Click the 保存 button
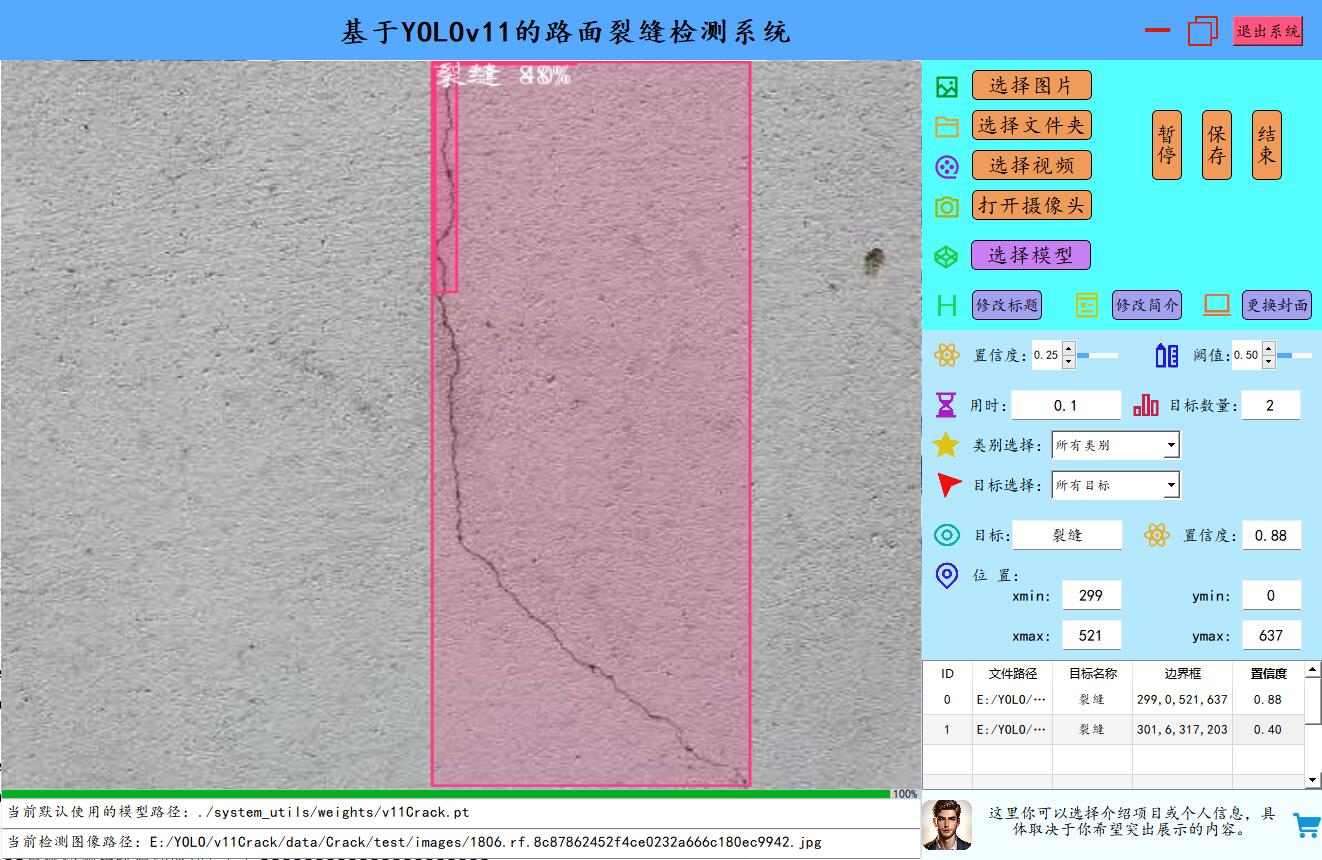 pyautogui.click(x=1216, y=145)
